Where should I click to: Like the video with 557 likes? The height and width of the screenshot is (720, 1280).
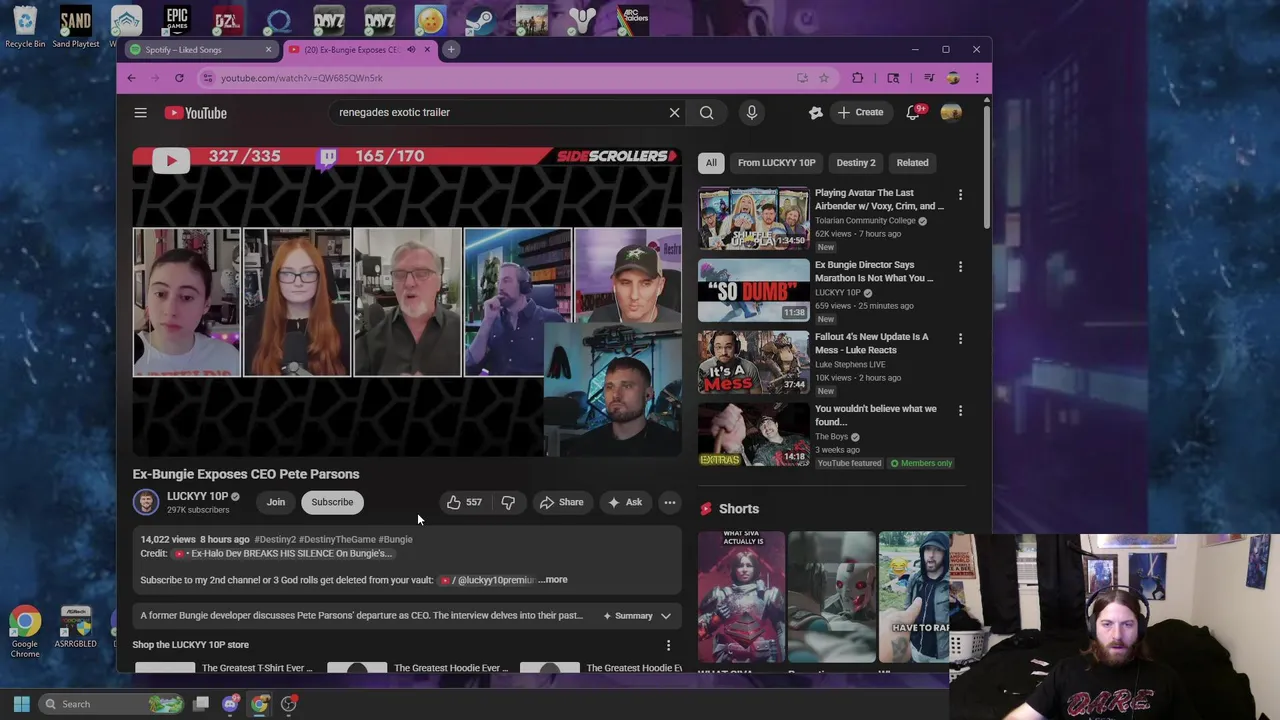(x=464, y=502)
